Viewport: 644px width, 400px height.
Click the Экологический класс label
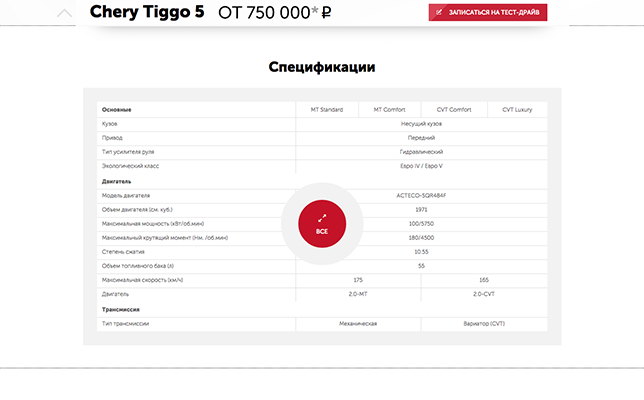pyautogui.click(x=130, y=166)
